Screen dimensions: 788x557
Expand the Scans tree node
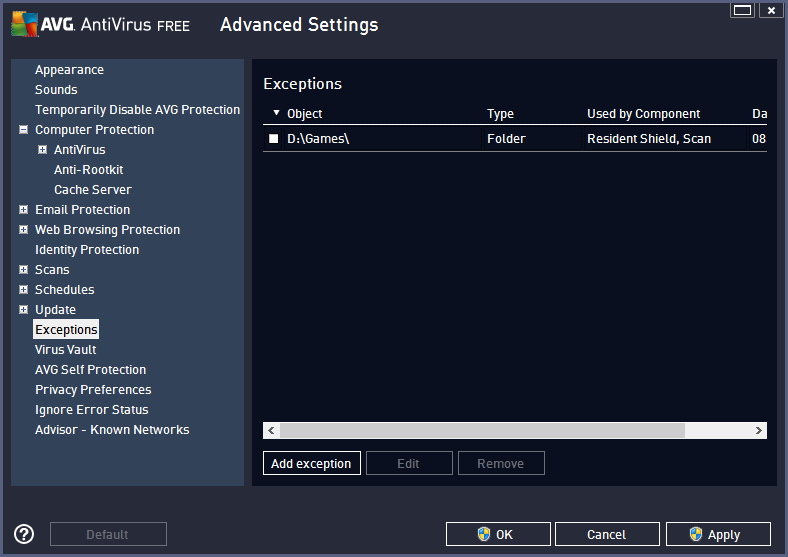click(x=23, y=269)
